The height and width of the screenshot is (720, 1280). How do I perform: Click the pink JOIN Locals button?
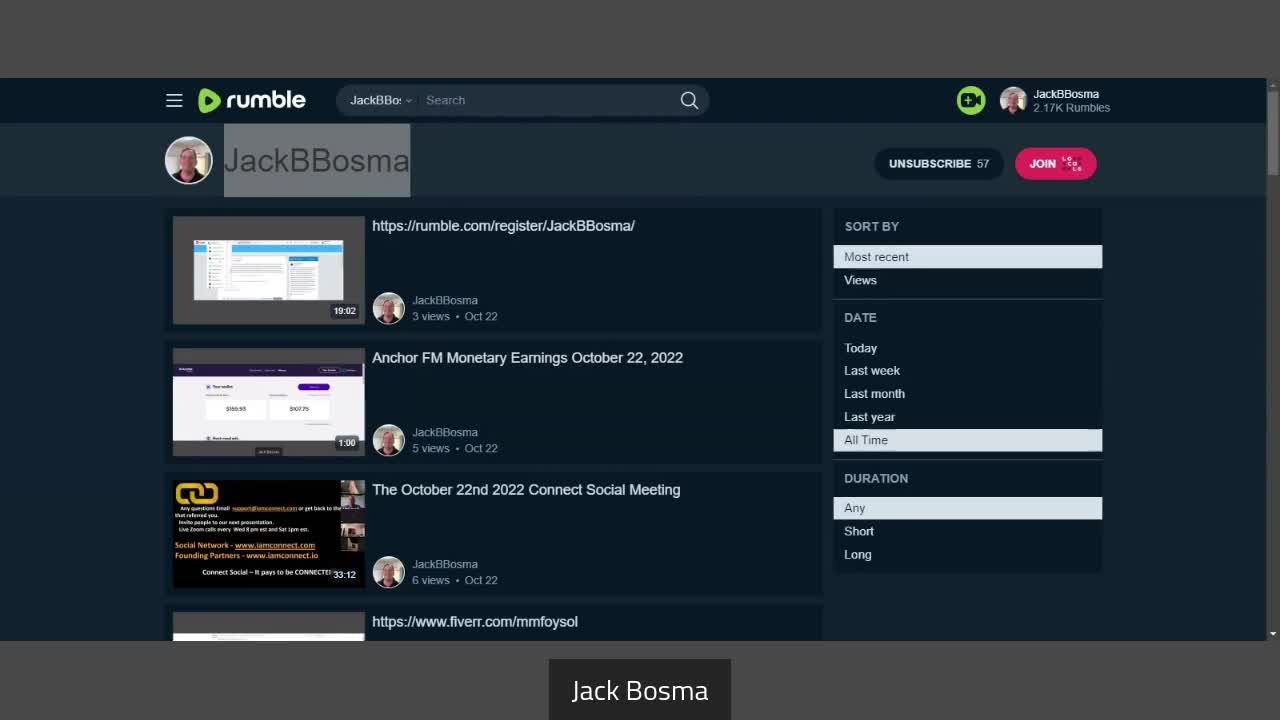pos(1056,164)
